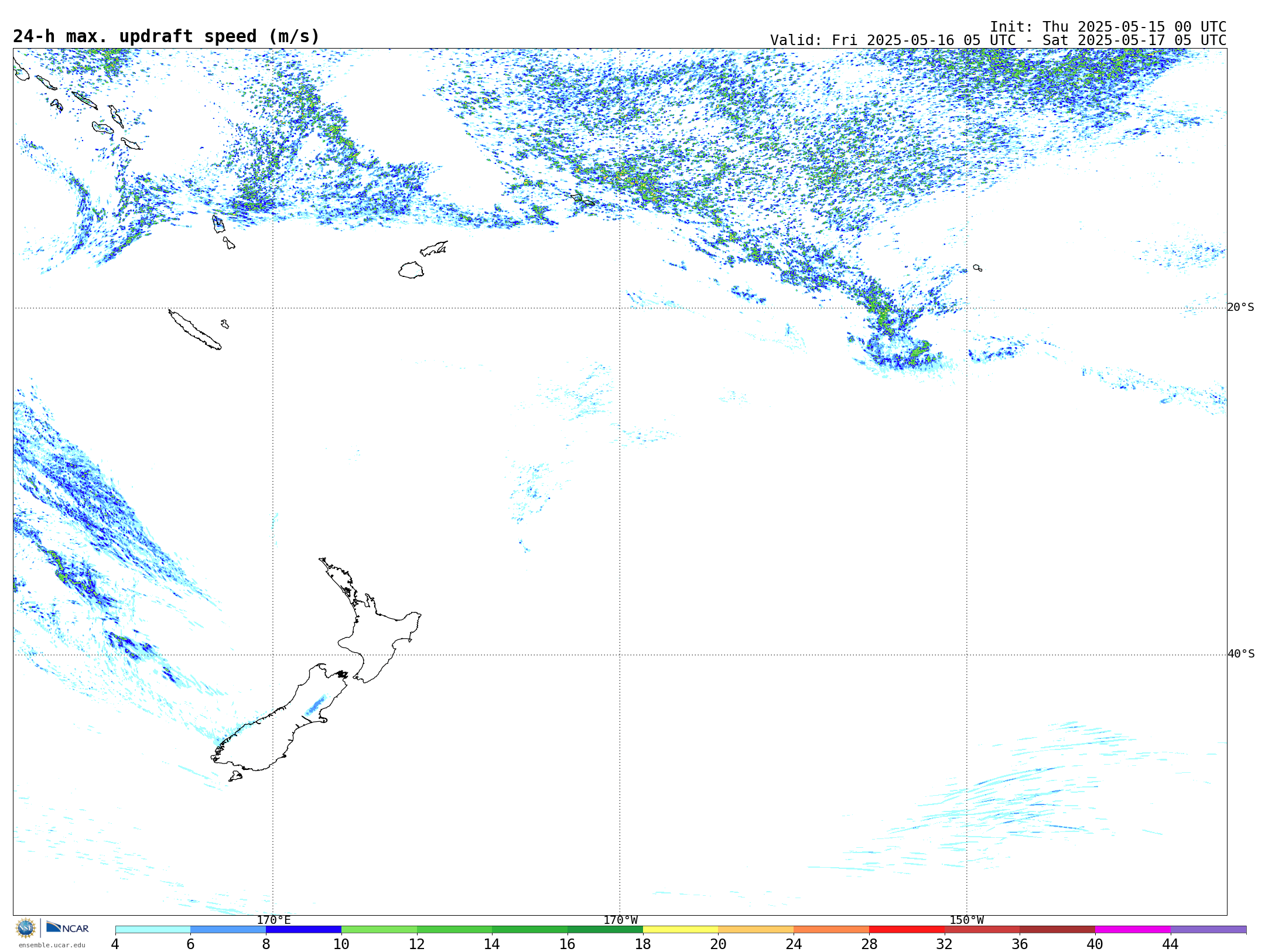Click the NSF logo icon

(26, 928)
